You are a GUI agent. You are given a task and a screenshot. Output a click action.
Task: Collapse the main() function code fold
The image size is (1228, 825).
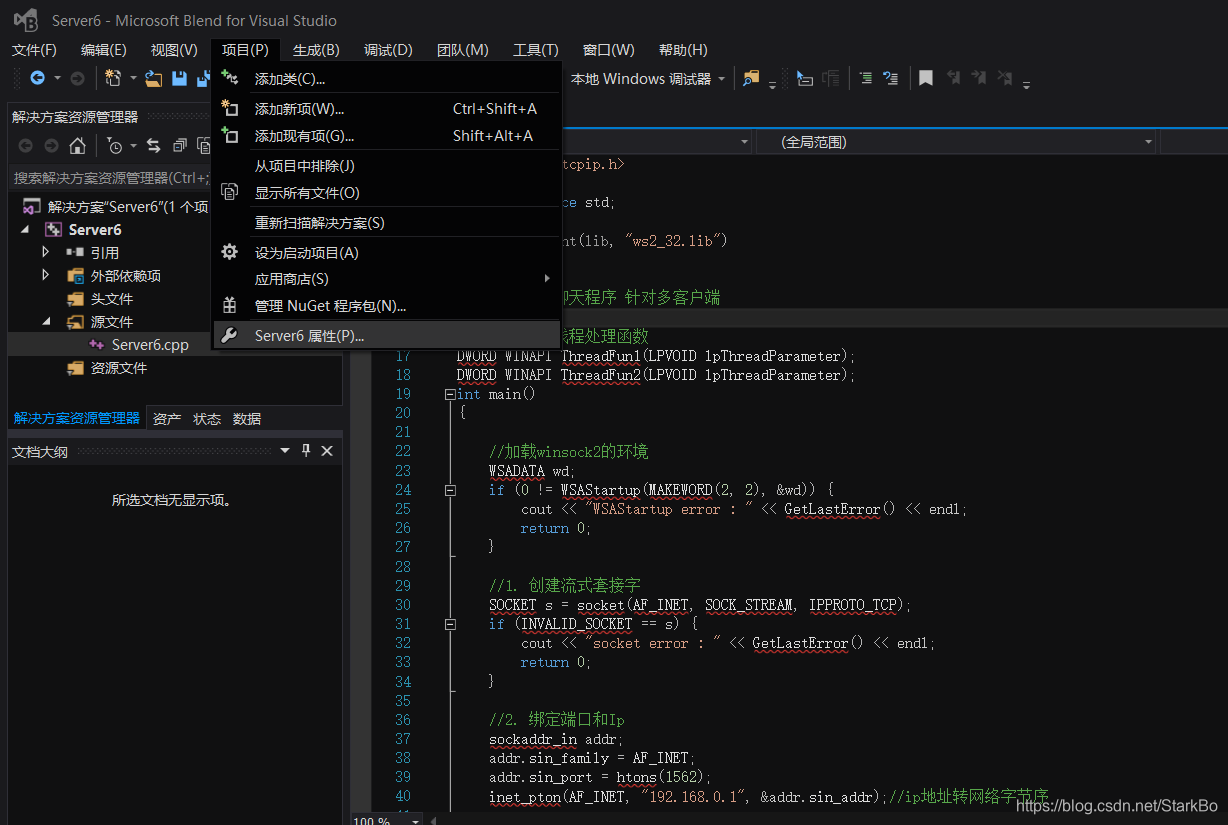tap(450, 394)
